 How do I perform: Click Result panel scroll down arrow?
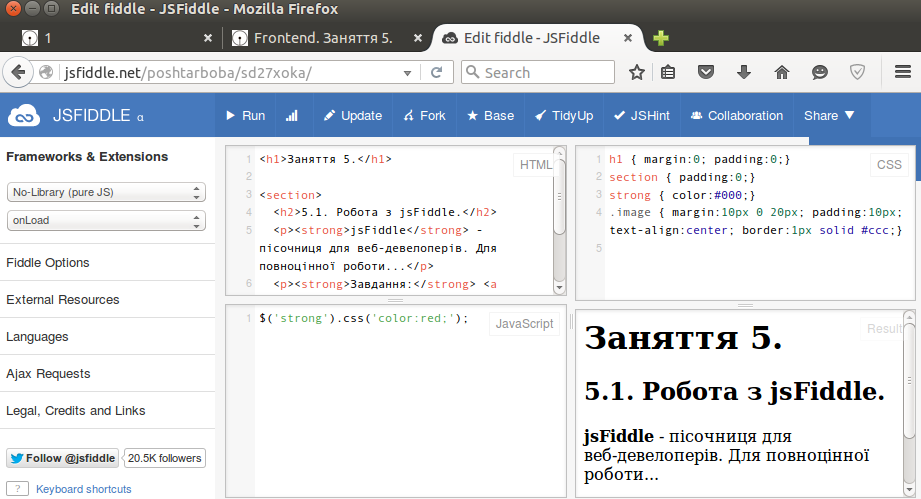point(909,490)
